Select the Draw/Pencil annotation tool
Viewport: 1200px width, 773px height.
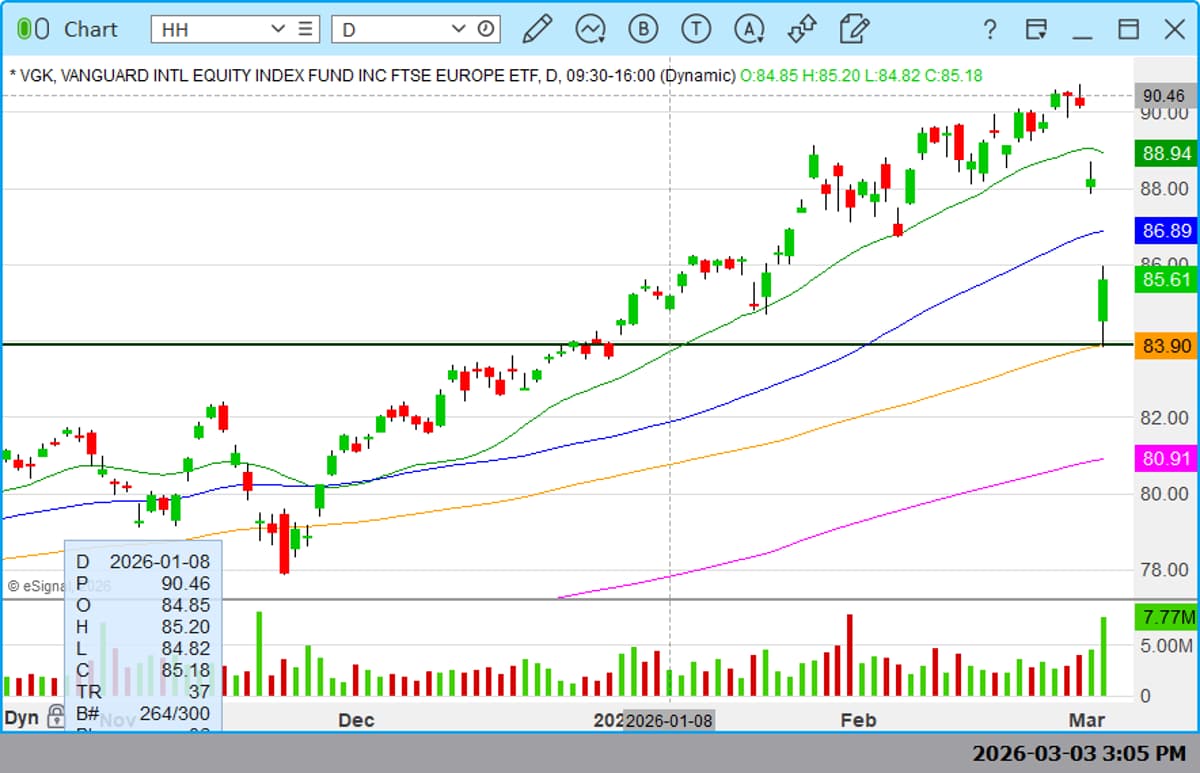pyautogui.click(x=536, y=30)
